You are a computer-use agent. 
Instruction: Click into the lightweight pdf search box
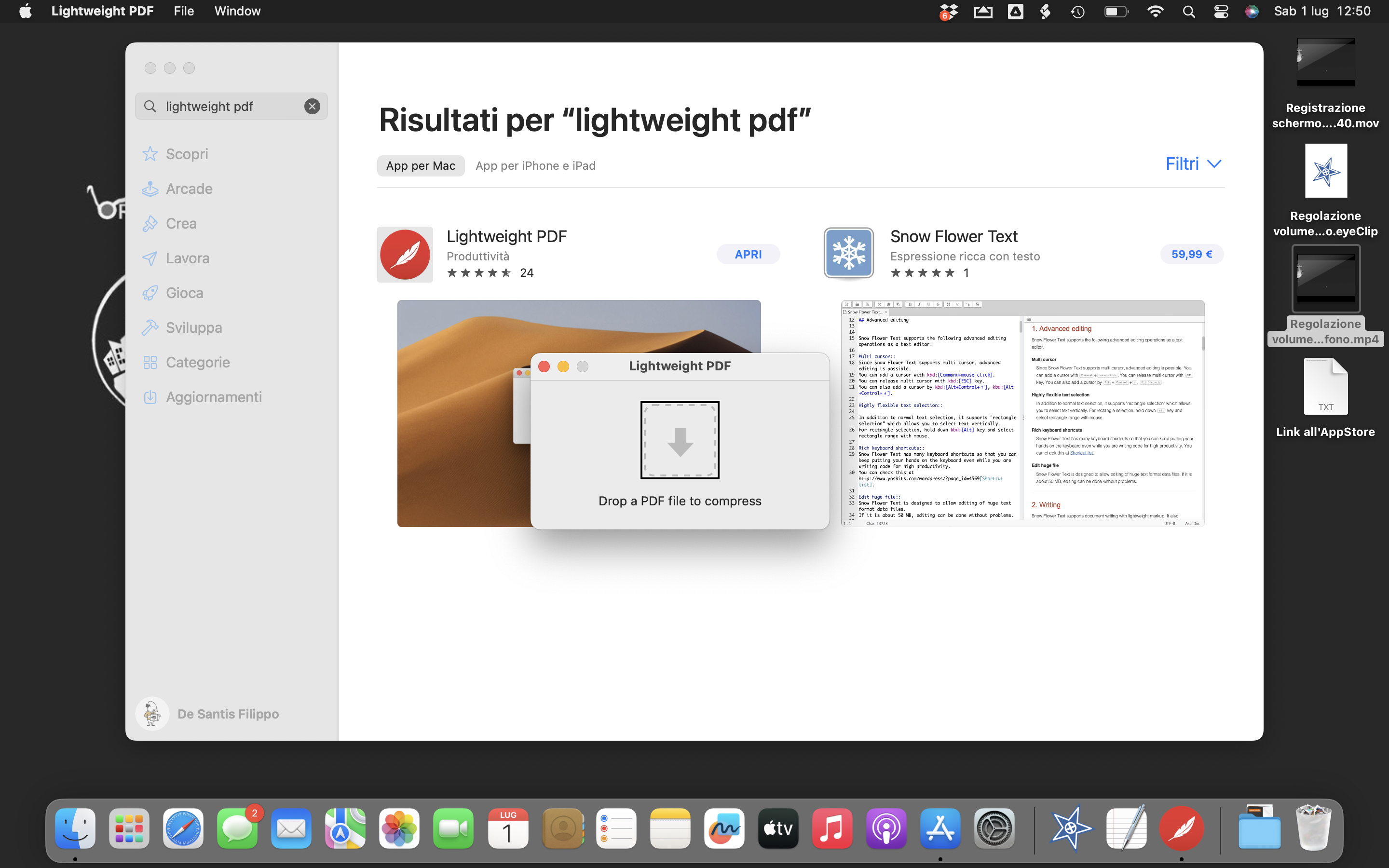231,106
